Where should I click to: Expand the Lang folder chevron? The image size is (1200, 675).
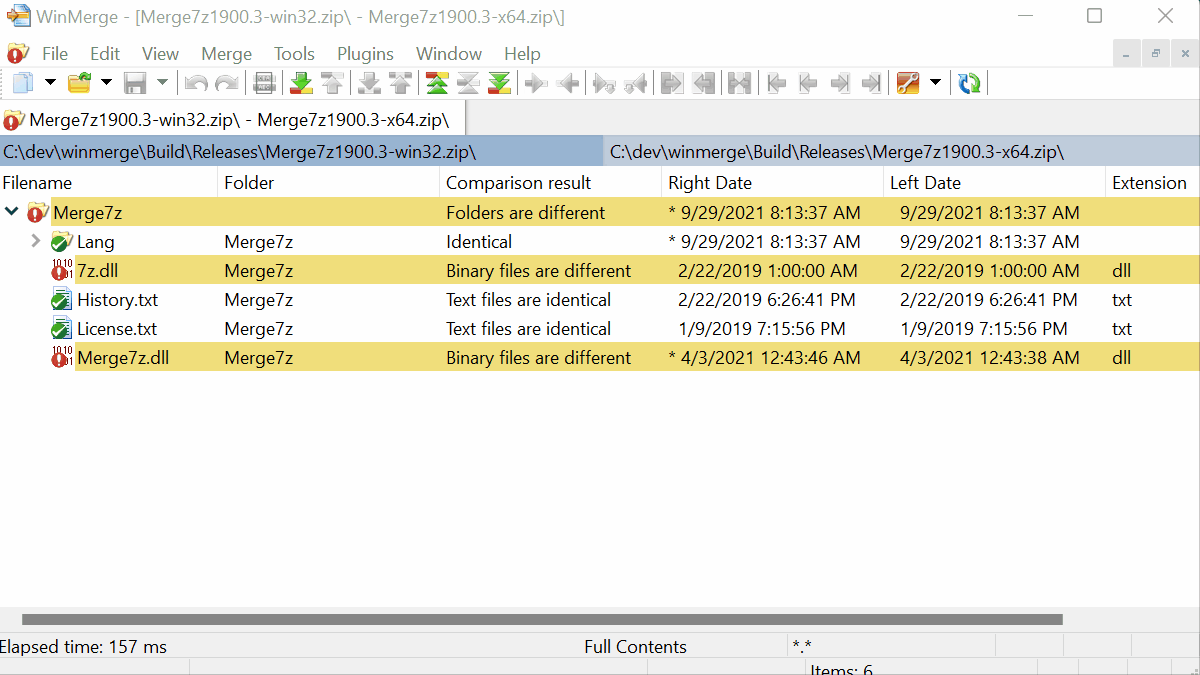pos(35,241)
